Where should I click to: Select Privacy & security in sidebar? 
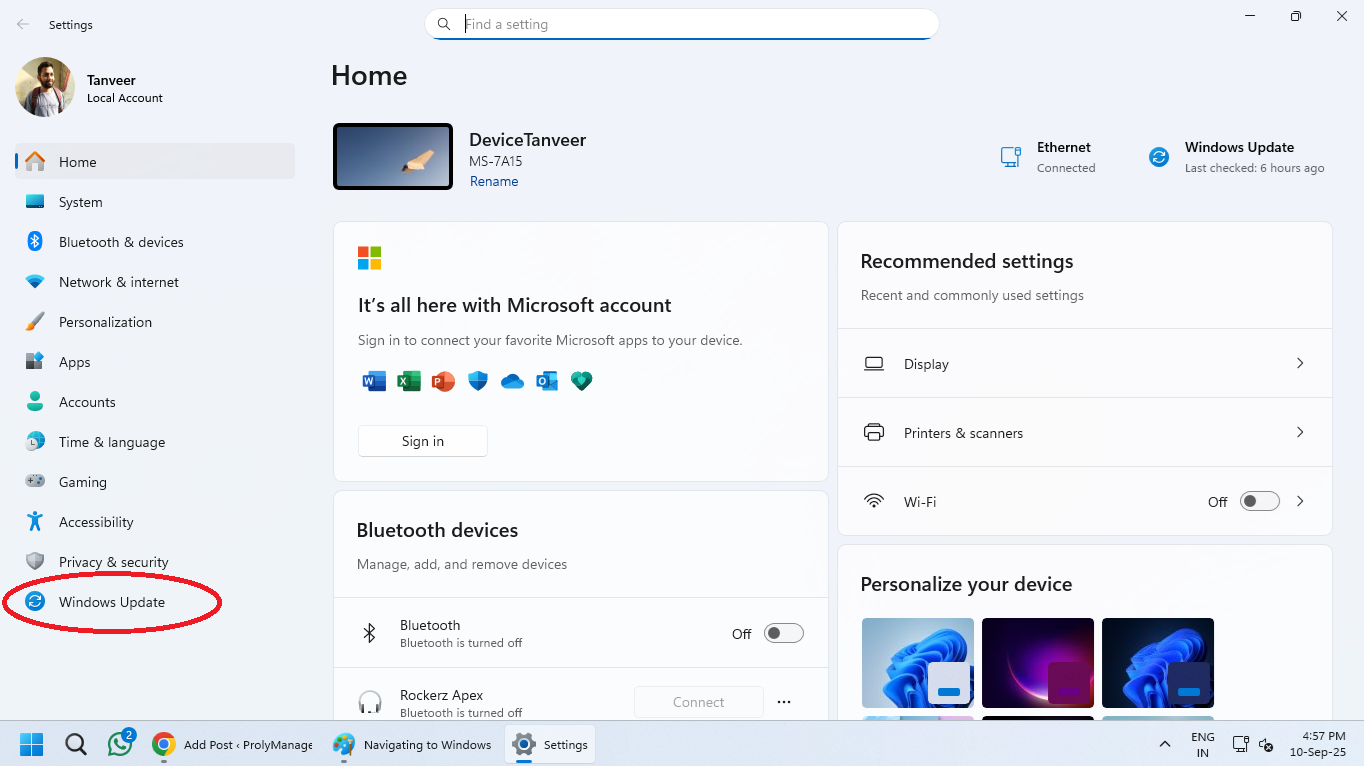(x=155, y=562)
